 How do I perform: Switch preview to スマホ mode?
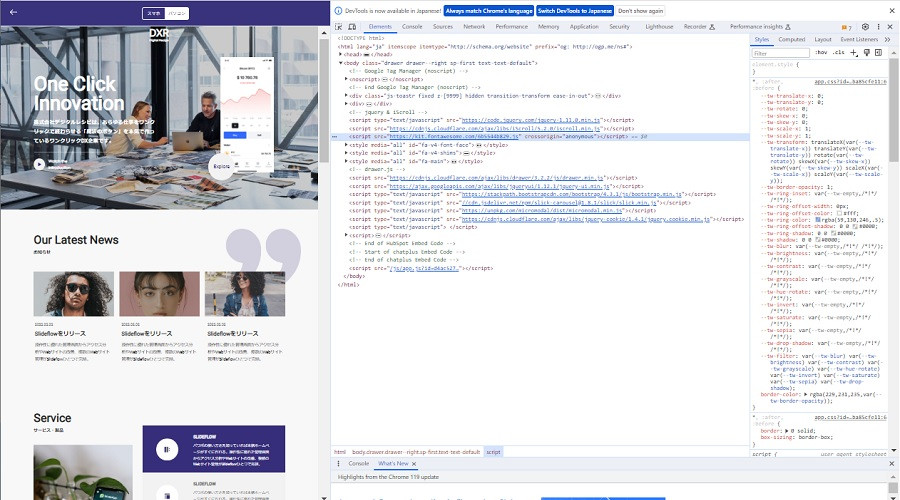point(154,13)
